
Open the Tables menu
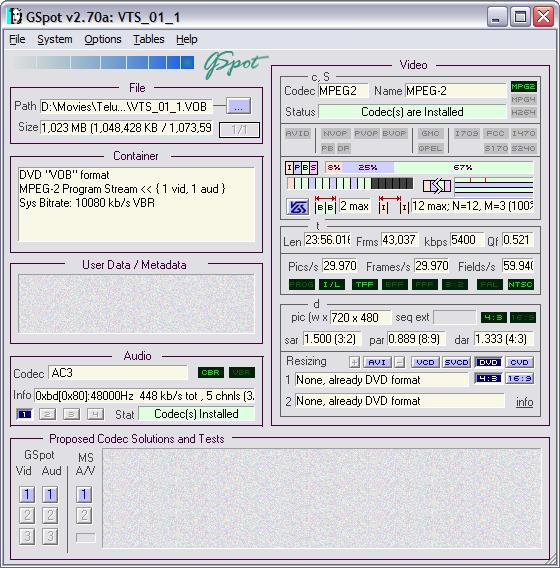(x=149, y=39)
